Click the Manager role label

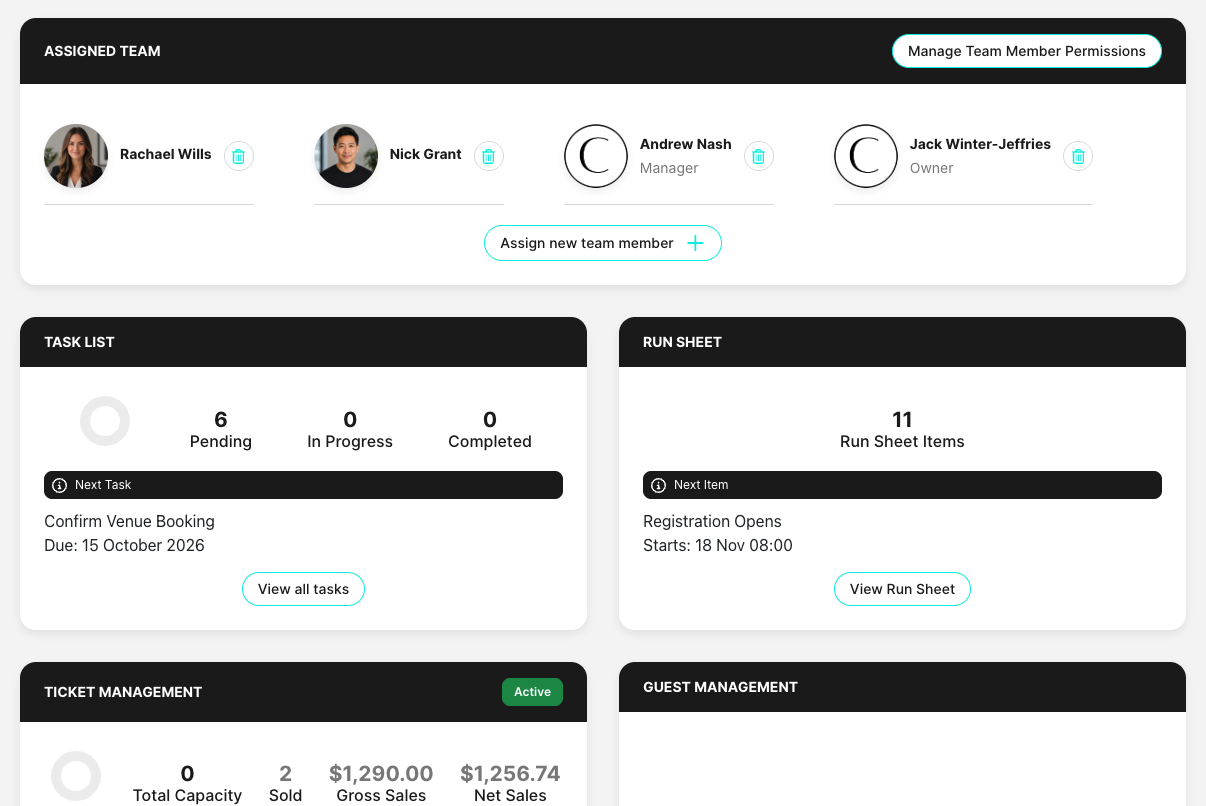coord(669,168)
